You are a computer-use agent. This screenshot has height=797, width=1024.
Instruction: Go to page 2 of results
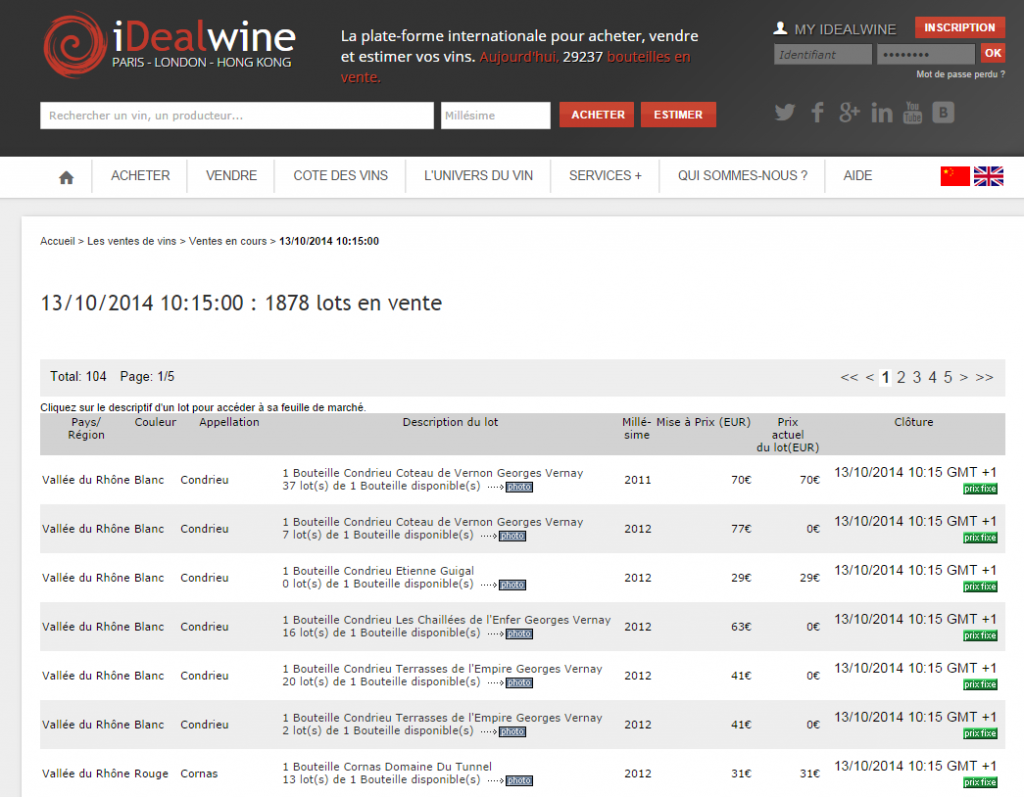[x=901, y=378]
